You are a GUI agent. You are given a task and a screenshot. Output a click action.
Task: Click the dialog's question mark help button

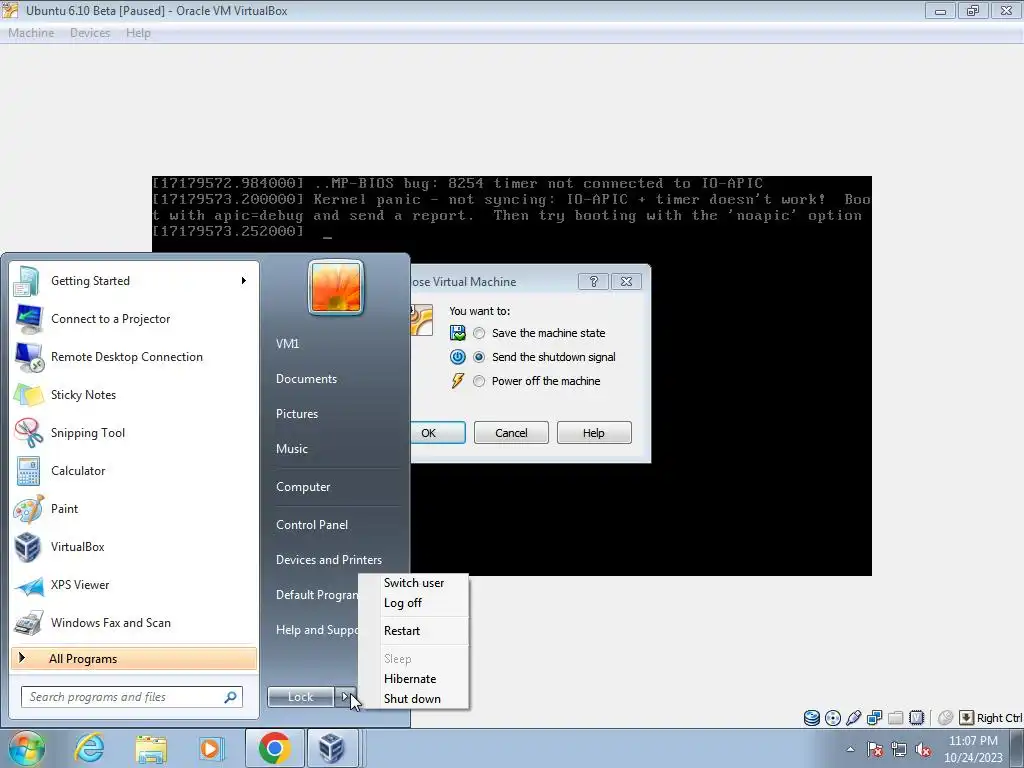click(x=594, y=281)
